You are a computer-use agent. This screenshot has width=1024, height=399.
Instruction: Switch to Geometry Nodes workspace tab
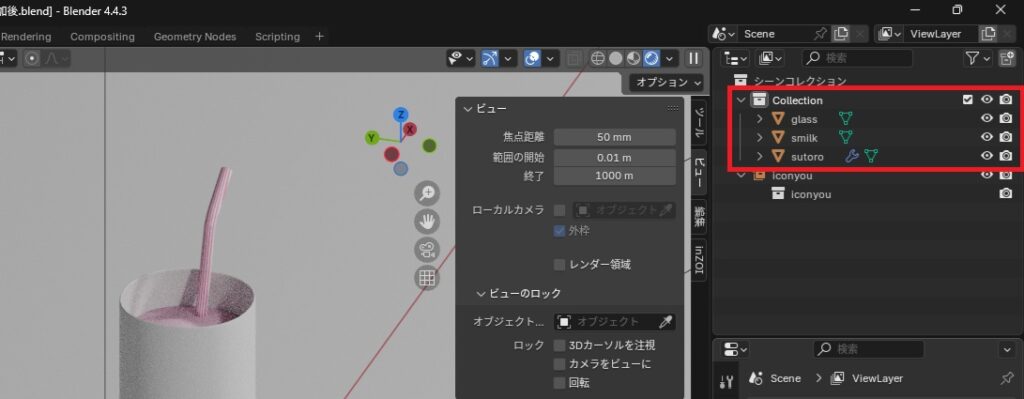[195, 37]
